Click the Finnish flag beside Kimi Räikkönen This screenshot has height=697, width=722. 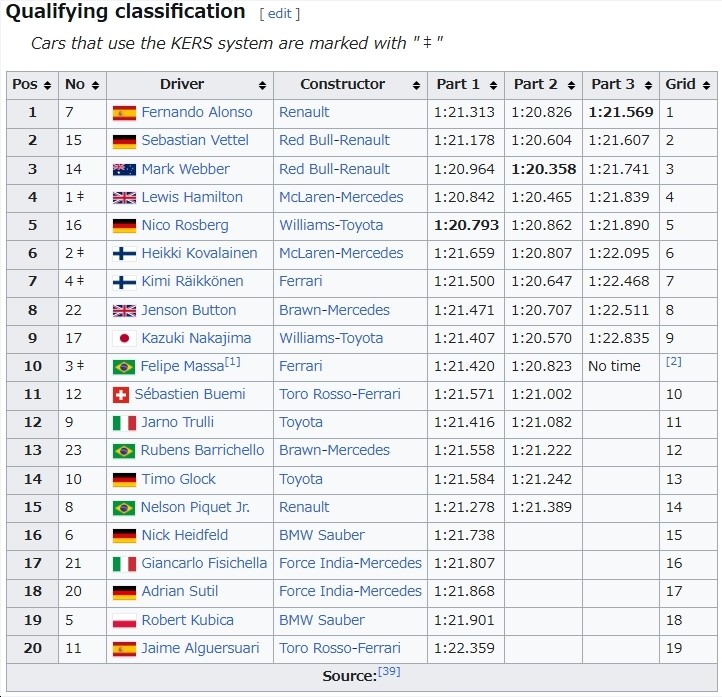pyautogui.click(x=124, y=282)
